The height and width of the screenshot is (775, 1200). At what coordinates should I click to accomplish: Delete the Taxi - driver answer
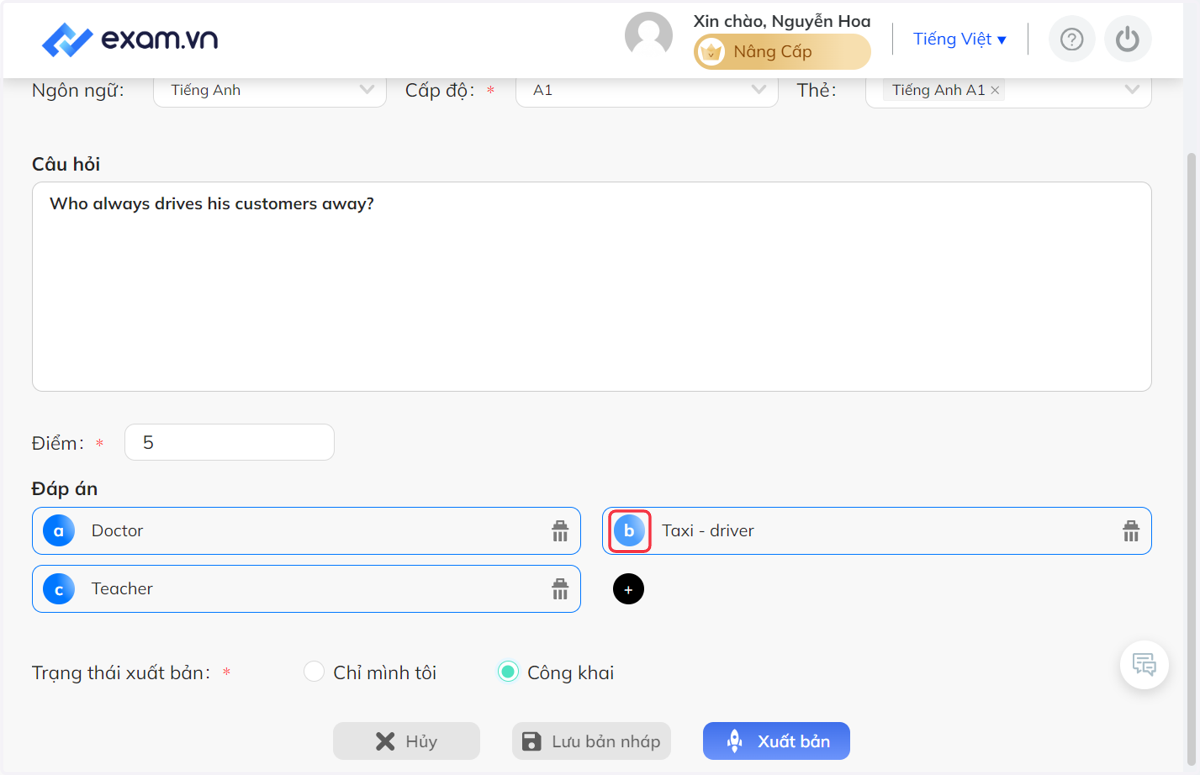pyautogui.click(x=1131, y=531)
